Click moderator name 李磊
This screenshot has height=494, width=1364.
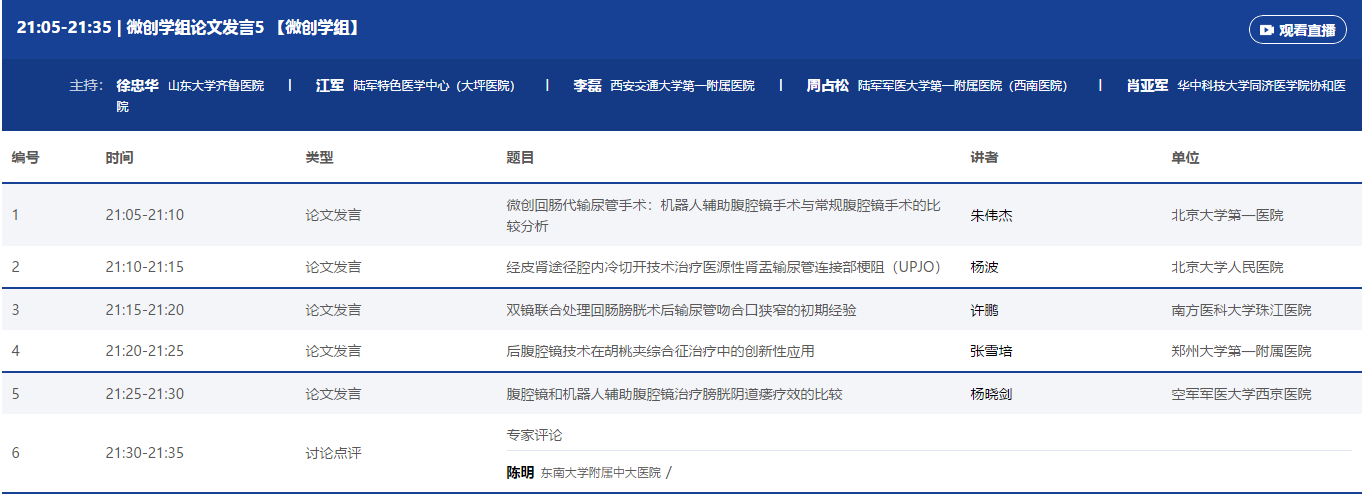point(587,86)
